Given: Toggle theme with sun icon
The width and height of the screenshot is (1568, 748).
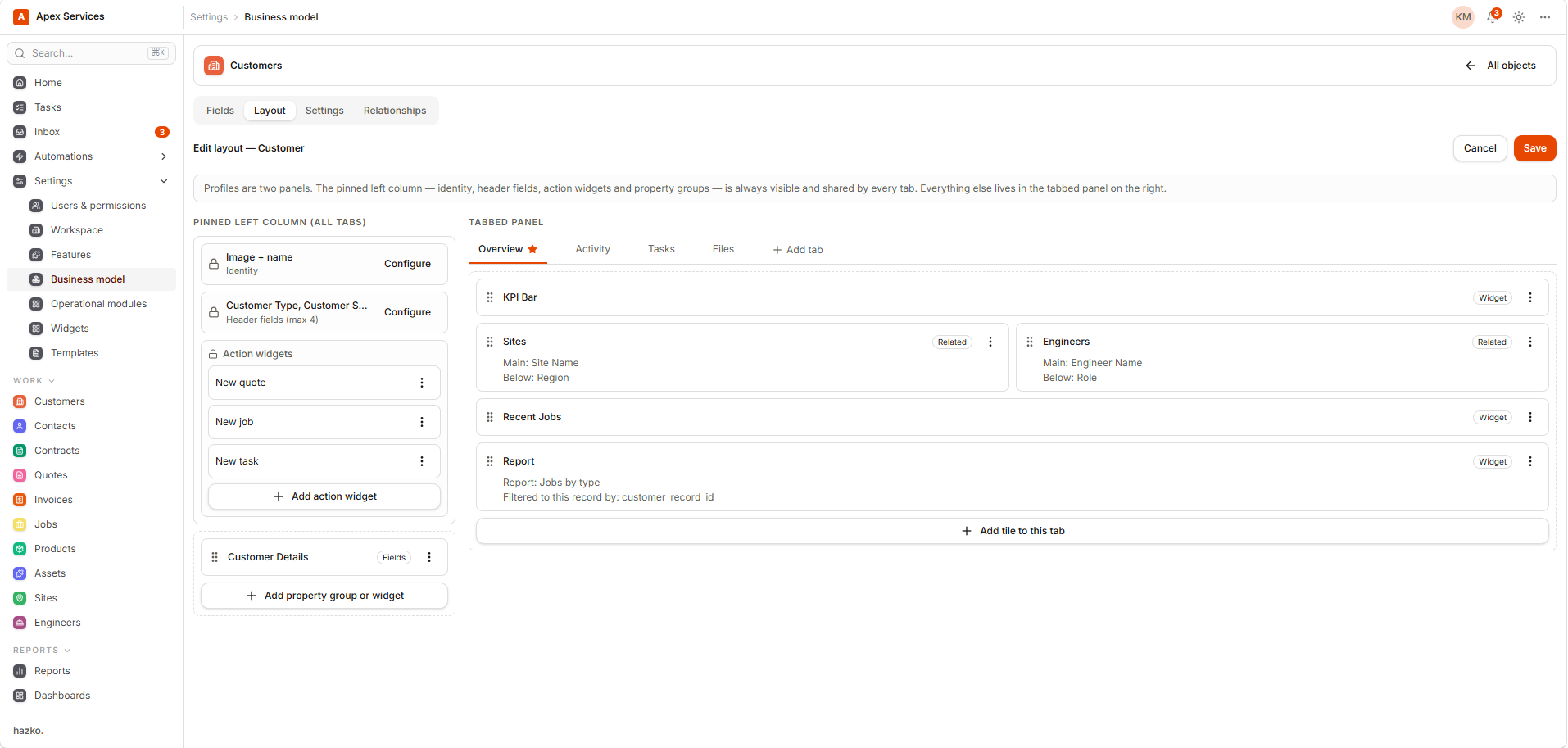Looking at the screenshot, I should [1519, 17].
